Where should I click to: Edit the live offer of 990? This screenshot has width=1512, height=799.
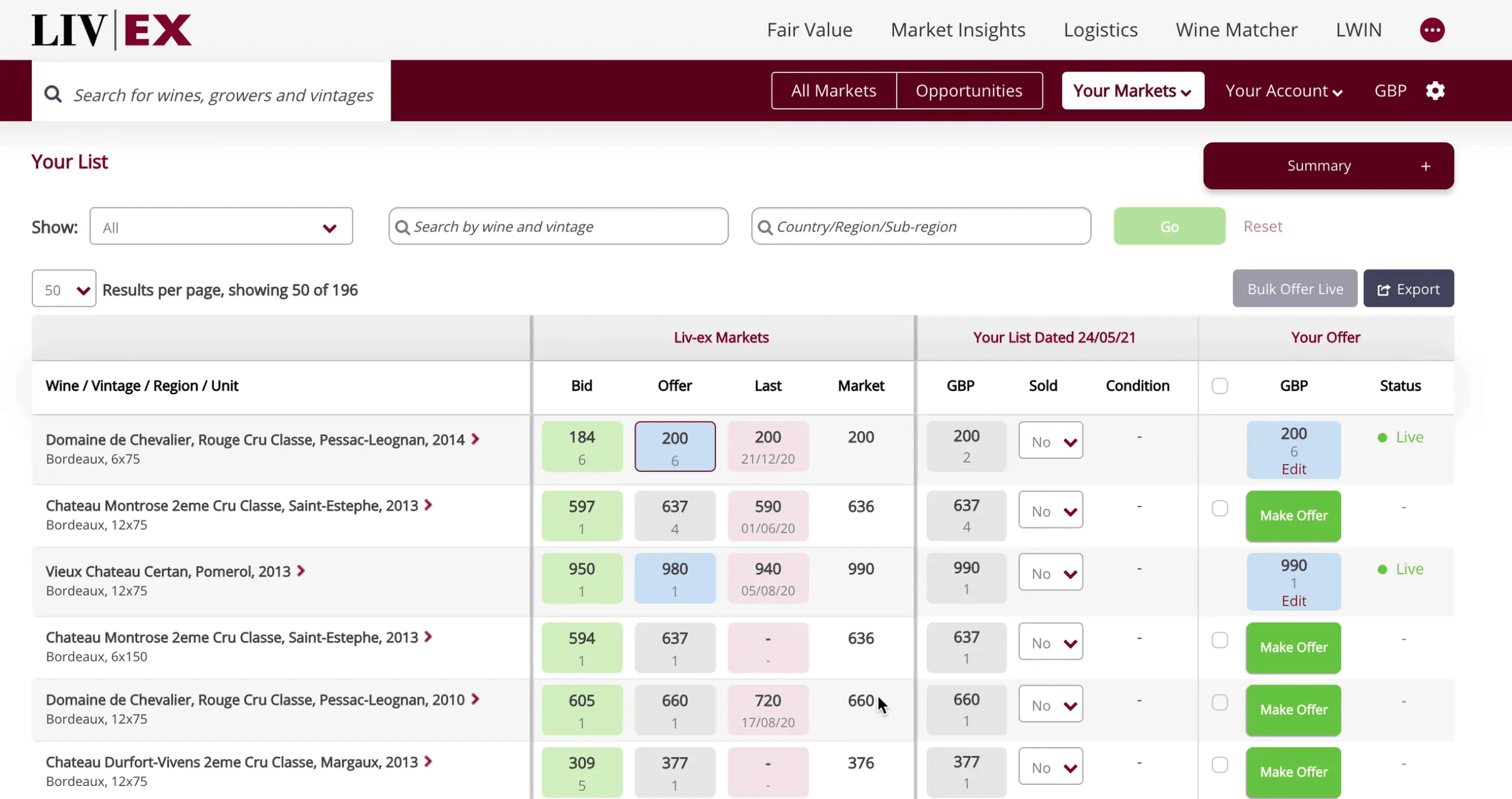coord(1293,600)
